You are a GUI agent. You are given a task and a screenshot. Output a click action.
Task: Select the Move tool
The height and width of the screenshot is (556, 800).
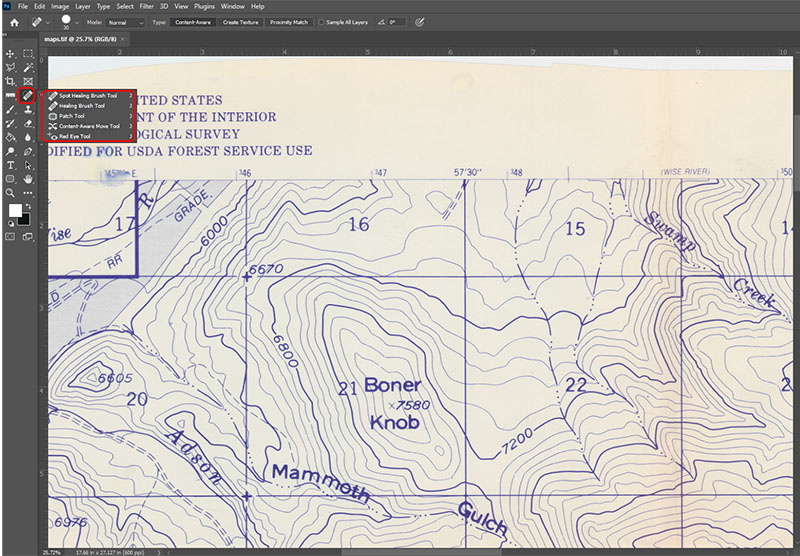pos(10,53)
